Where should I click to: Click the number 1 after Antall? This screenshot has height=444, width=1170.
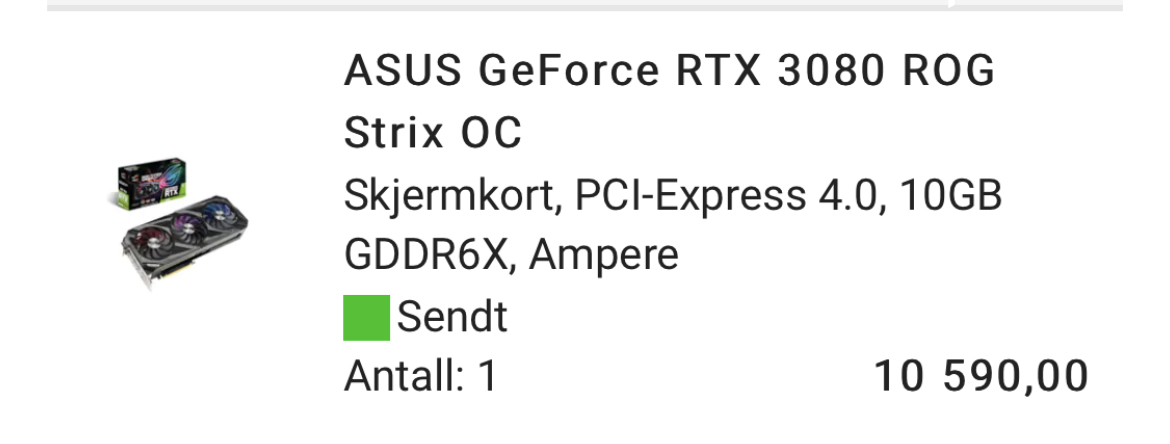point(487,377)
